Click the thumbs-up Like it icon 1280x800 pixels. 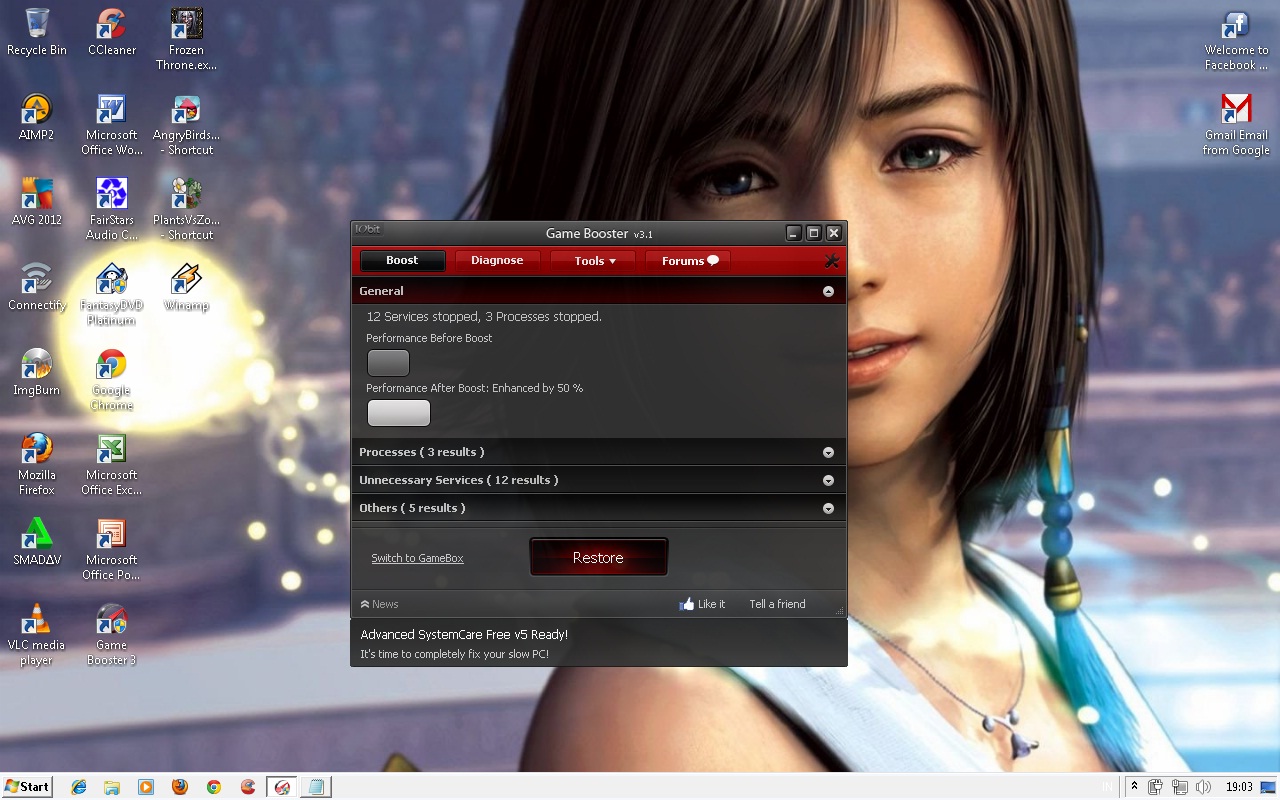coord(687,604)
